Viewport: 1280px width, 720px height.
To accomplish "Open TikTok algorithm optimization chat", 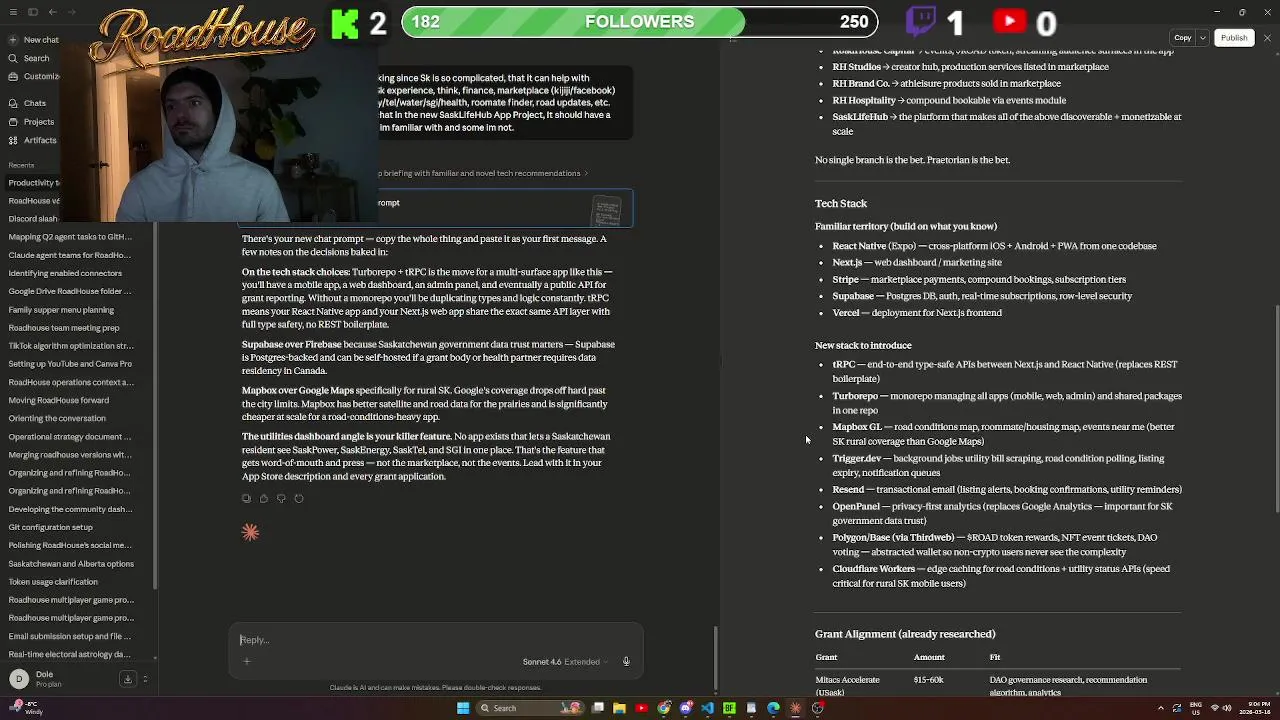I will coord(72,345).
